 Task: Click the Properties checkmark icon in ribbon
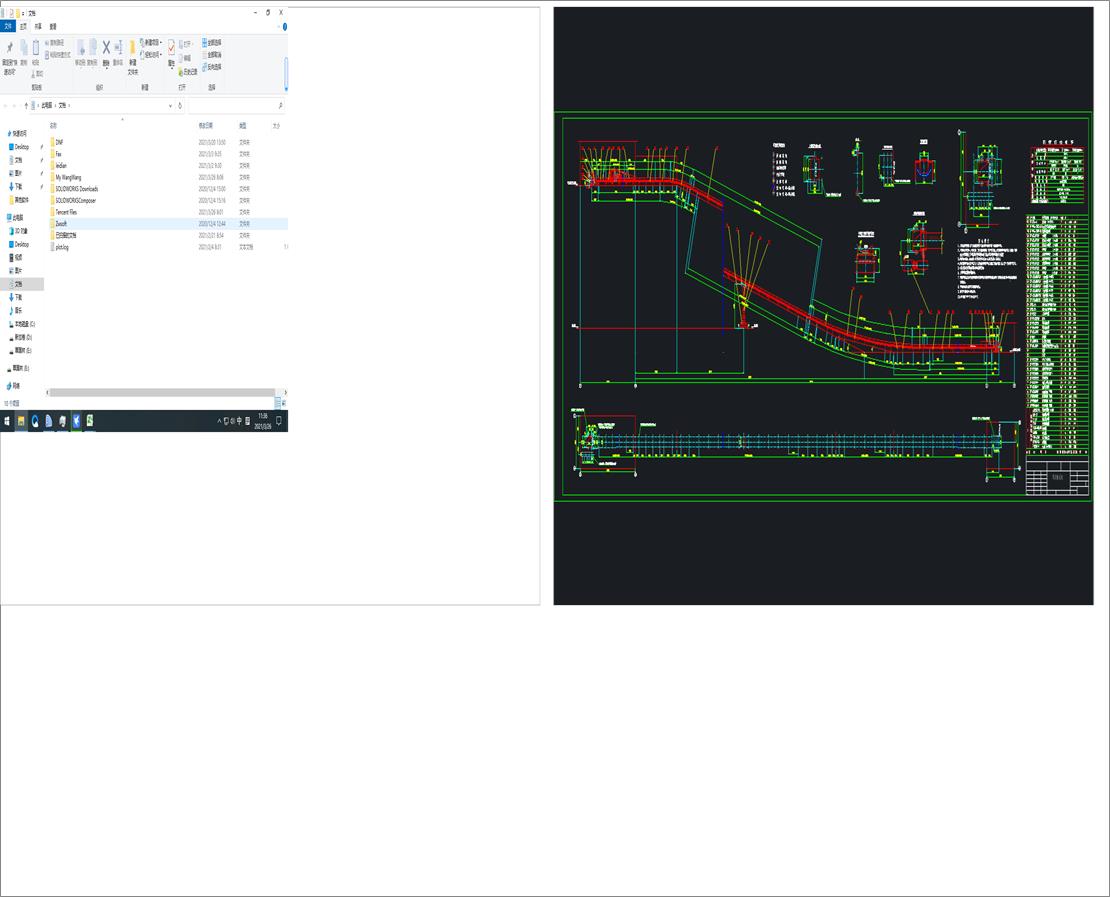click(x=171, y=47)
